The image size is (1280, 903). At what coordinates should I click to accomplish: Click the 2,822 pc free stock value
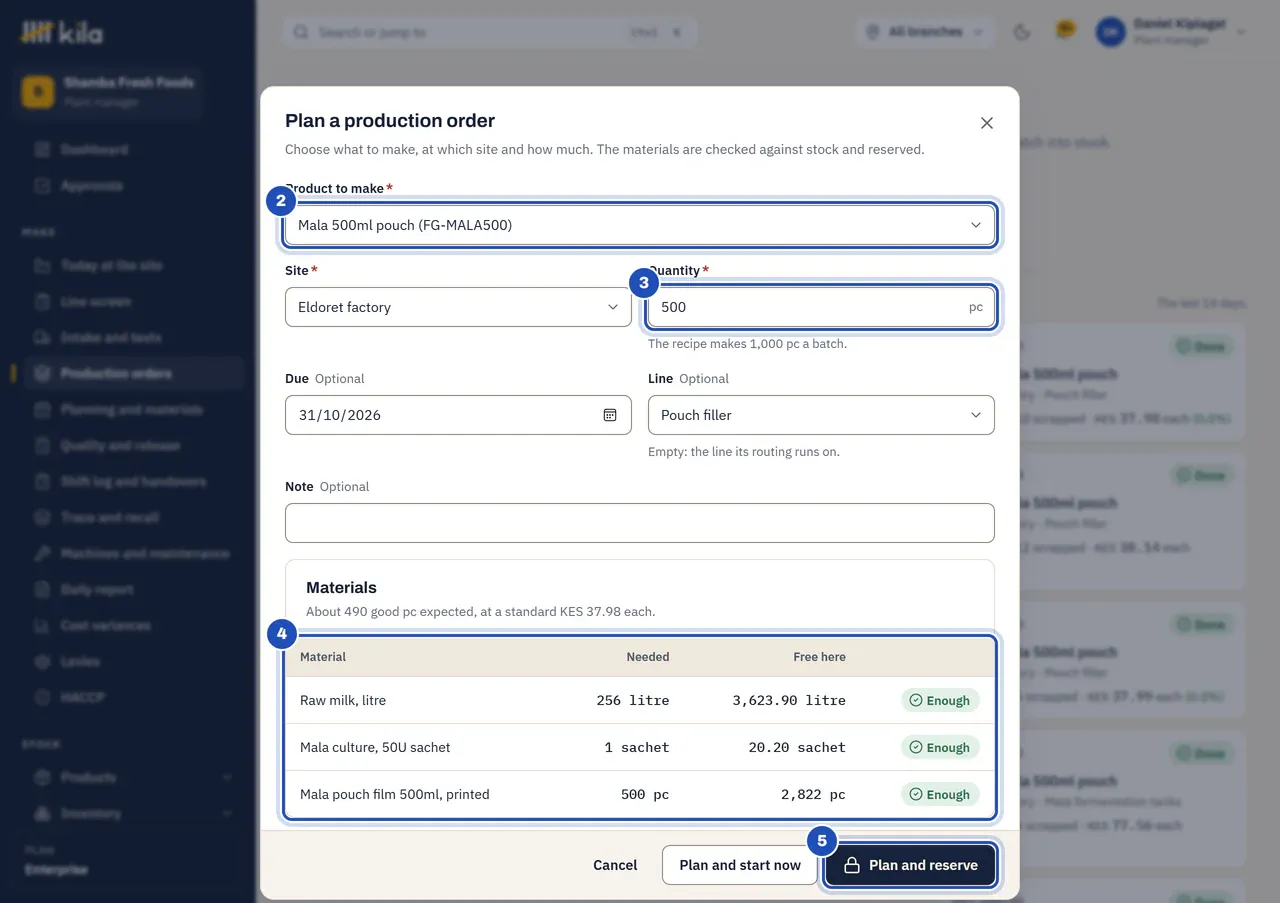click(813, 794)
